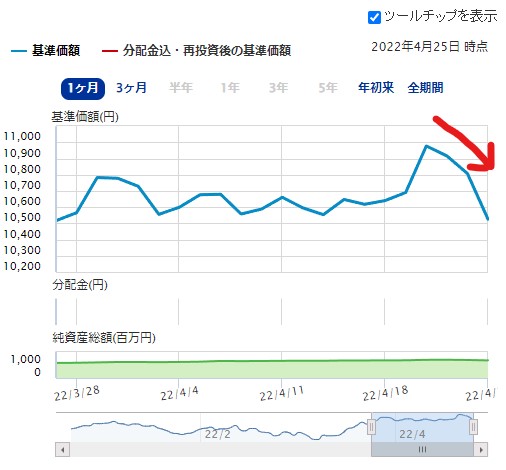The image size is (506, 470).
Task: Click the left scroll arrow of range navigator
Action: click(x=63, y=450)
